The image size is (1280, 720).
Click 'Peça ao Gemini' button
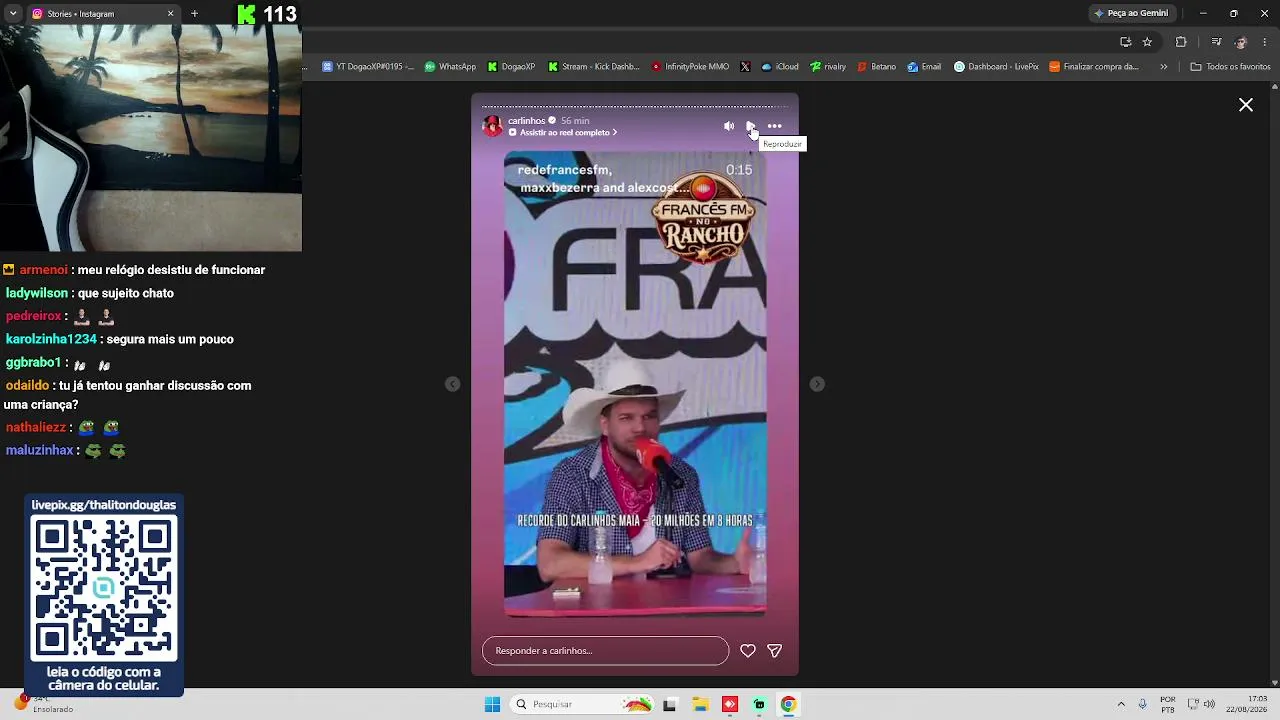1132,14
